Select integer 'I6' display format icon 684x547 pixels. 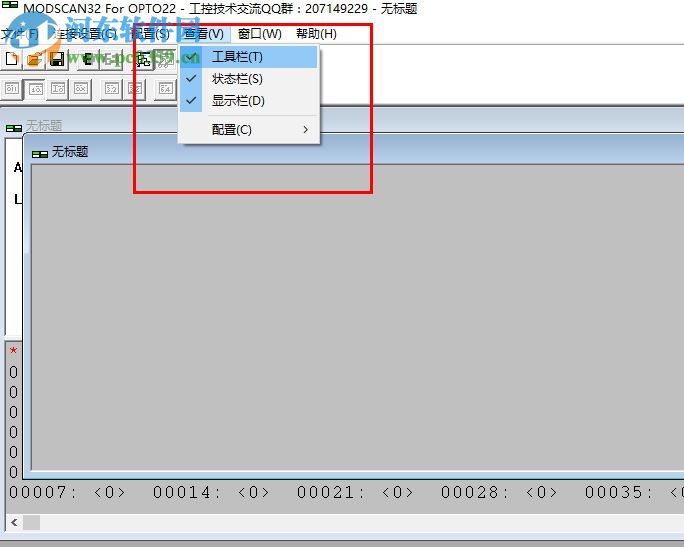click(58, 89)
